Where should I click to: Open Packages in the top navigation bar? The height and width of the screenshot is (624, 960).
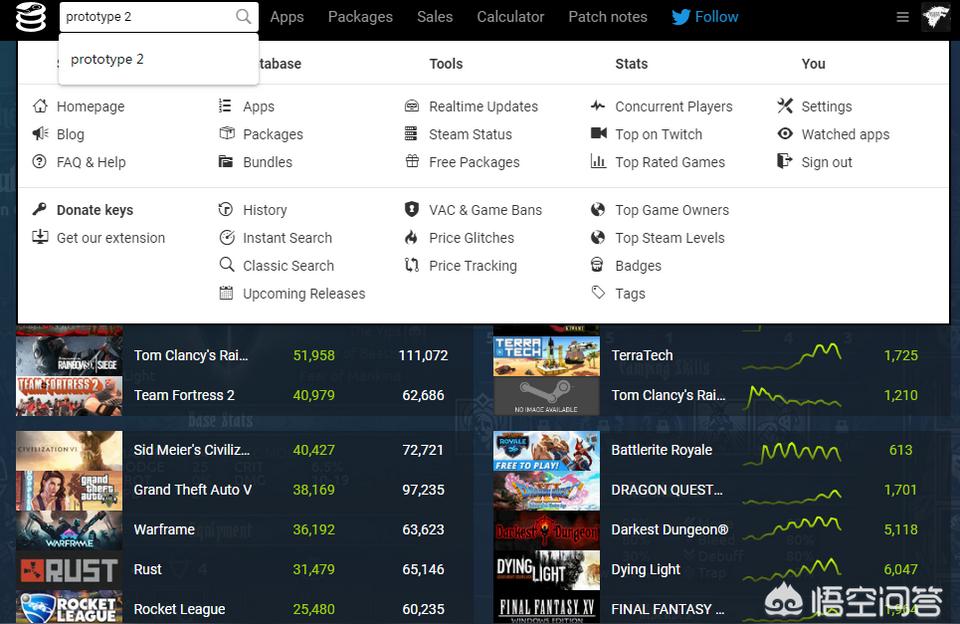(x=361, y=17)
